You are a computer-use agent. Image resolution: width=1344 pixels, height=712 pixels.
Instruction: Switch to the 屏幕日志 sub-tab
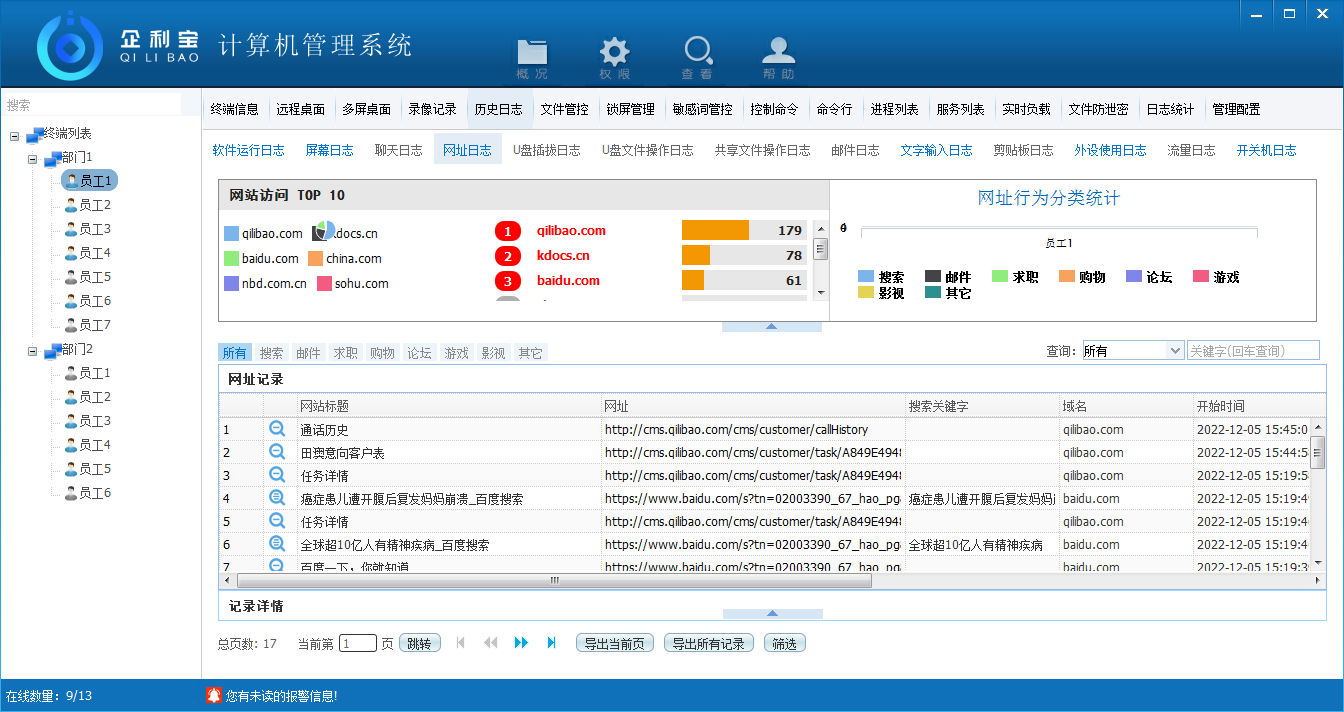329,150
